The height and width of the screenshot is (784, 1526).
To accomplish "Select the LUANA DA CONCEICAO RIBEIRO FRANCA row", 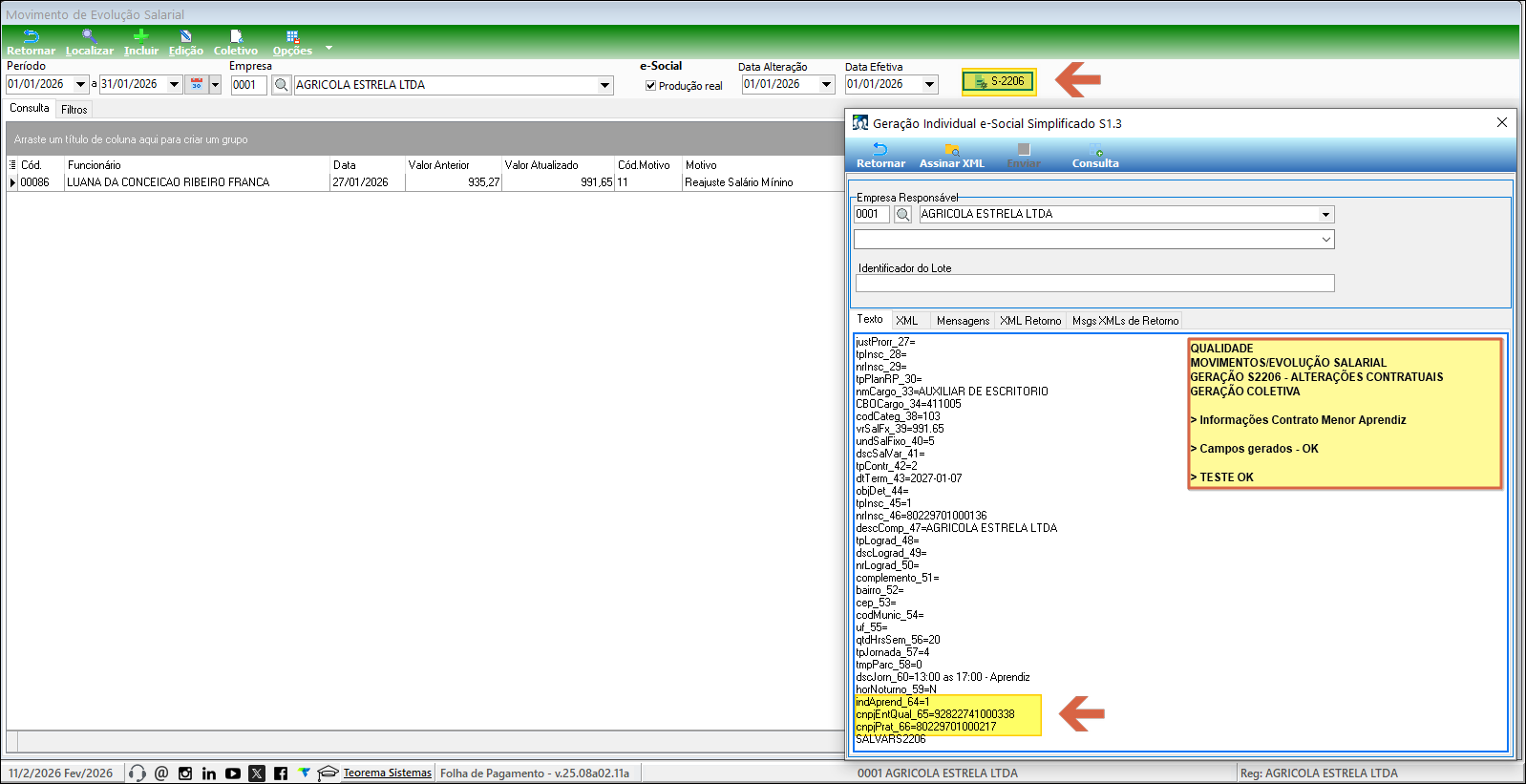I will pos(168,182).
